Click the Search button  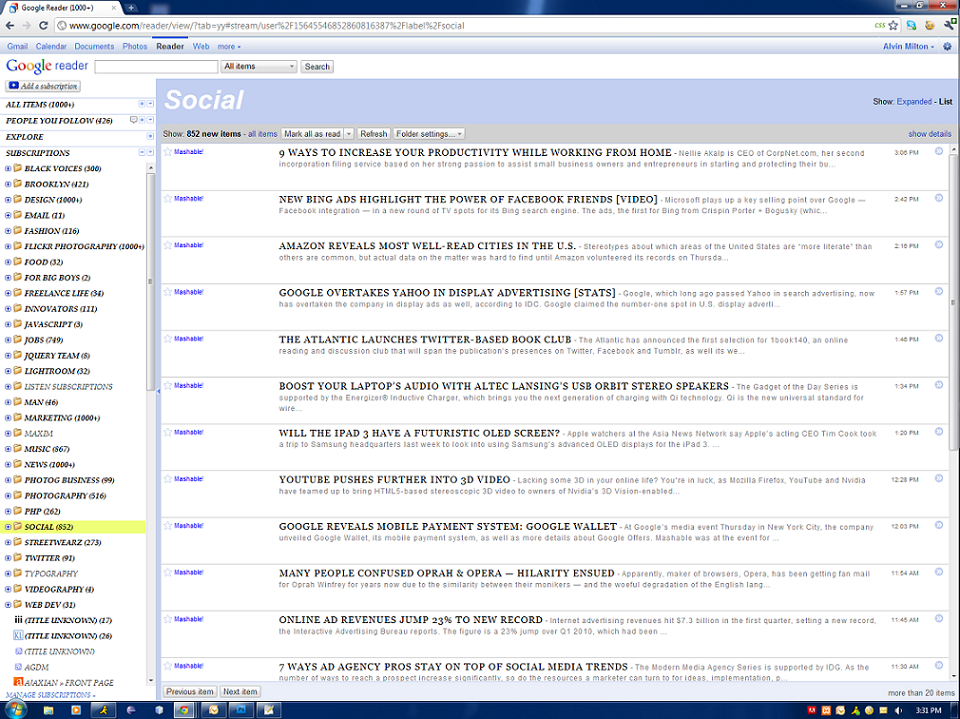coord(317,66)
